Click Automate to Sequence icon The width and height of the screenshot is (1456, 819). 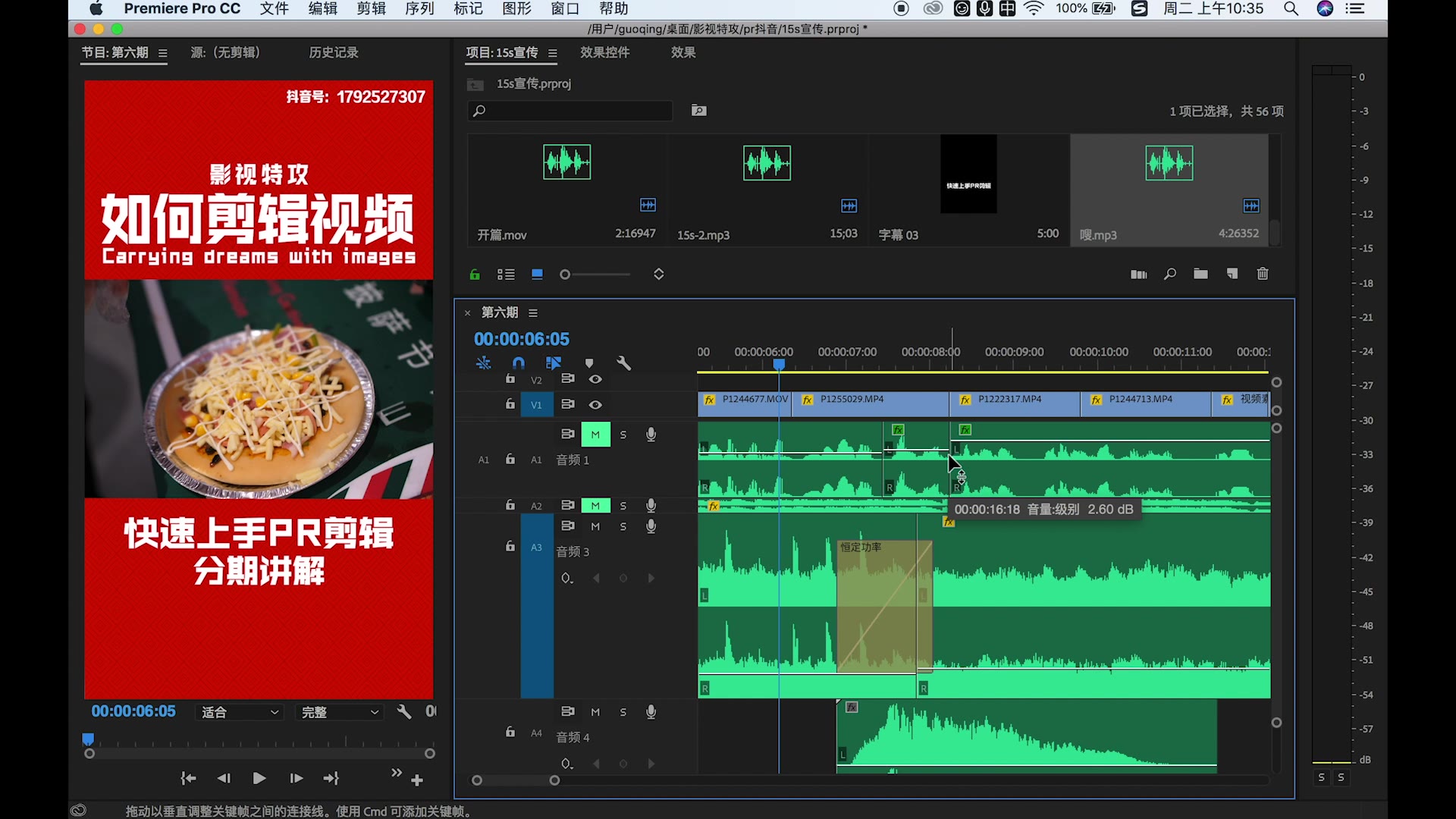[1139, 274]
